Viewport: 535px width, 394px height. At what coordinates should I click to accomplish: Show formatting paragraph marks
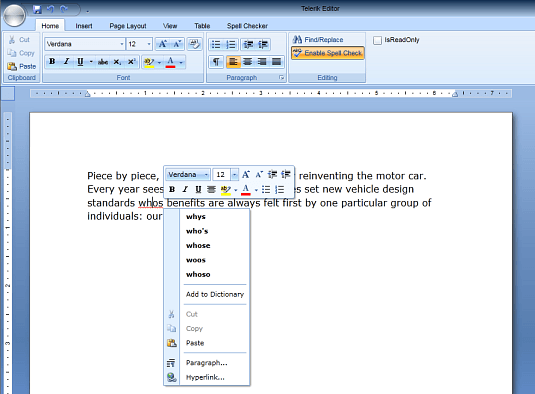point(216,62)
